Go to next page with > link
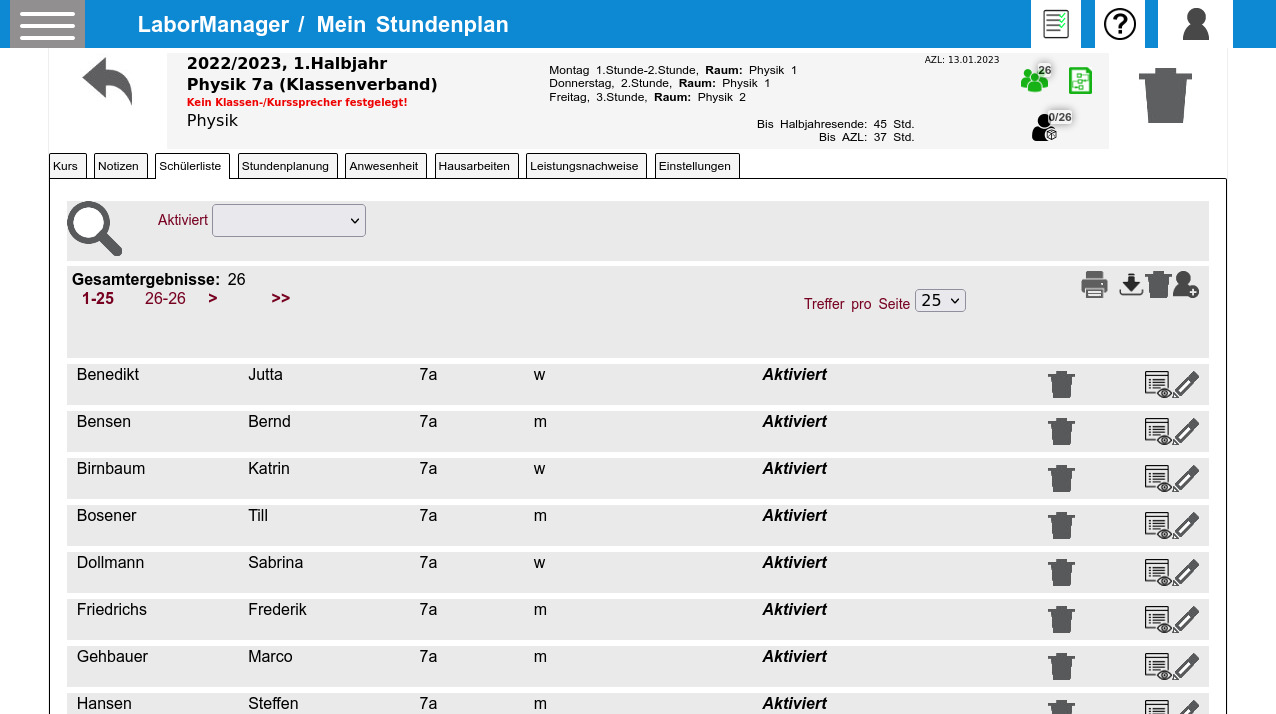This screenshot has height=714, width=1276. [213, 298]
